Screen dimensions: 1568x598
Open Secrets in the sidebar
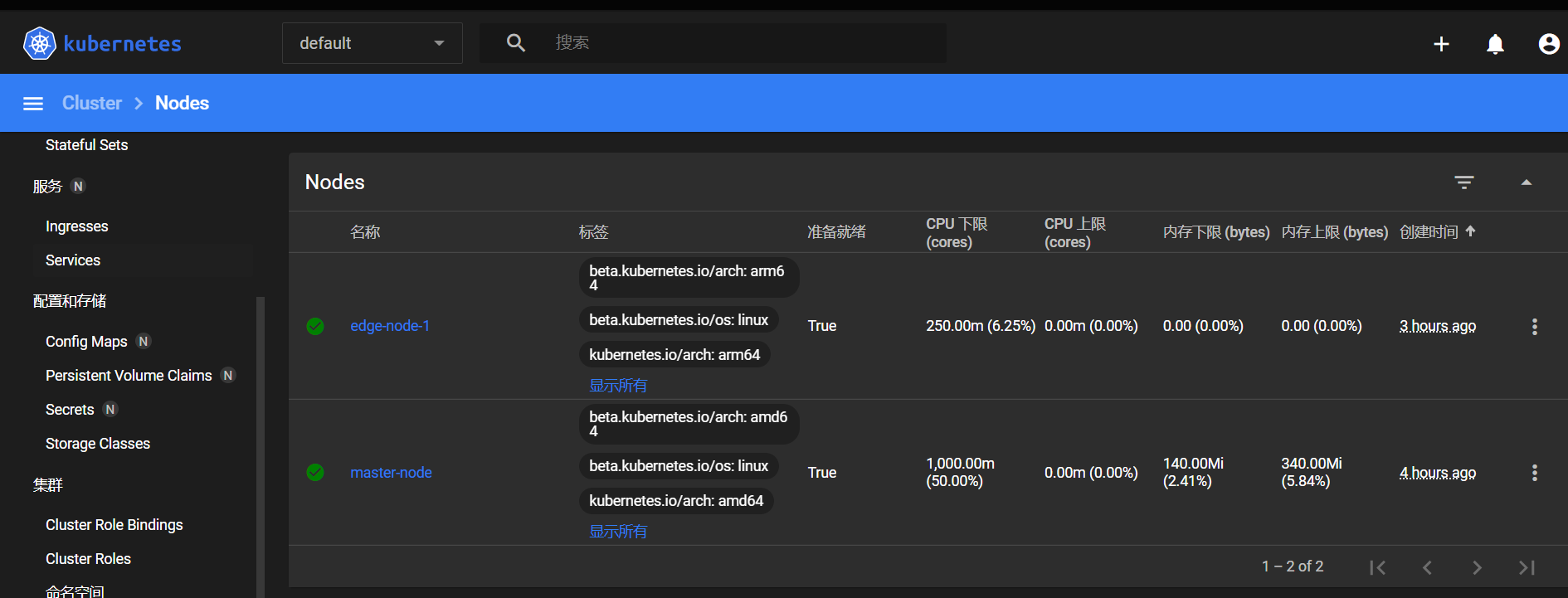(x=70, y=410)
